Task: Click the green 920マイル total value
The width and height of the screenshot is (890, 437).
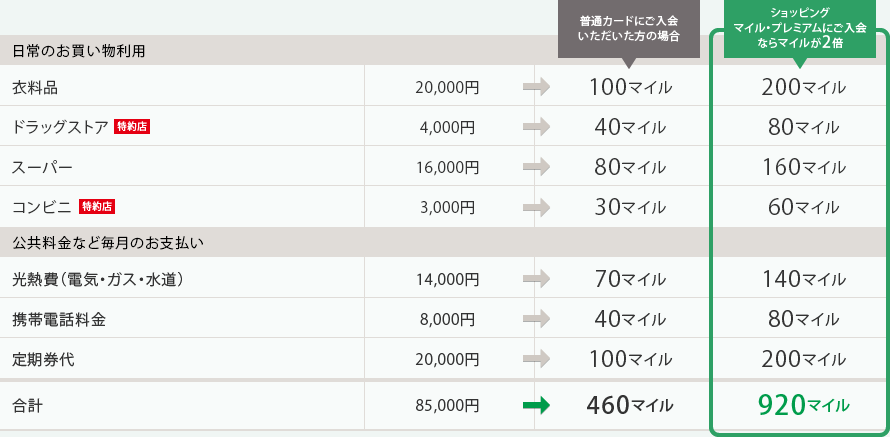Action: pos(804,405)
